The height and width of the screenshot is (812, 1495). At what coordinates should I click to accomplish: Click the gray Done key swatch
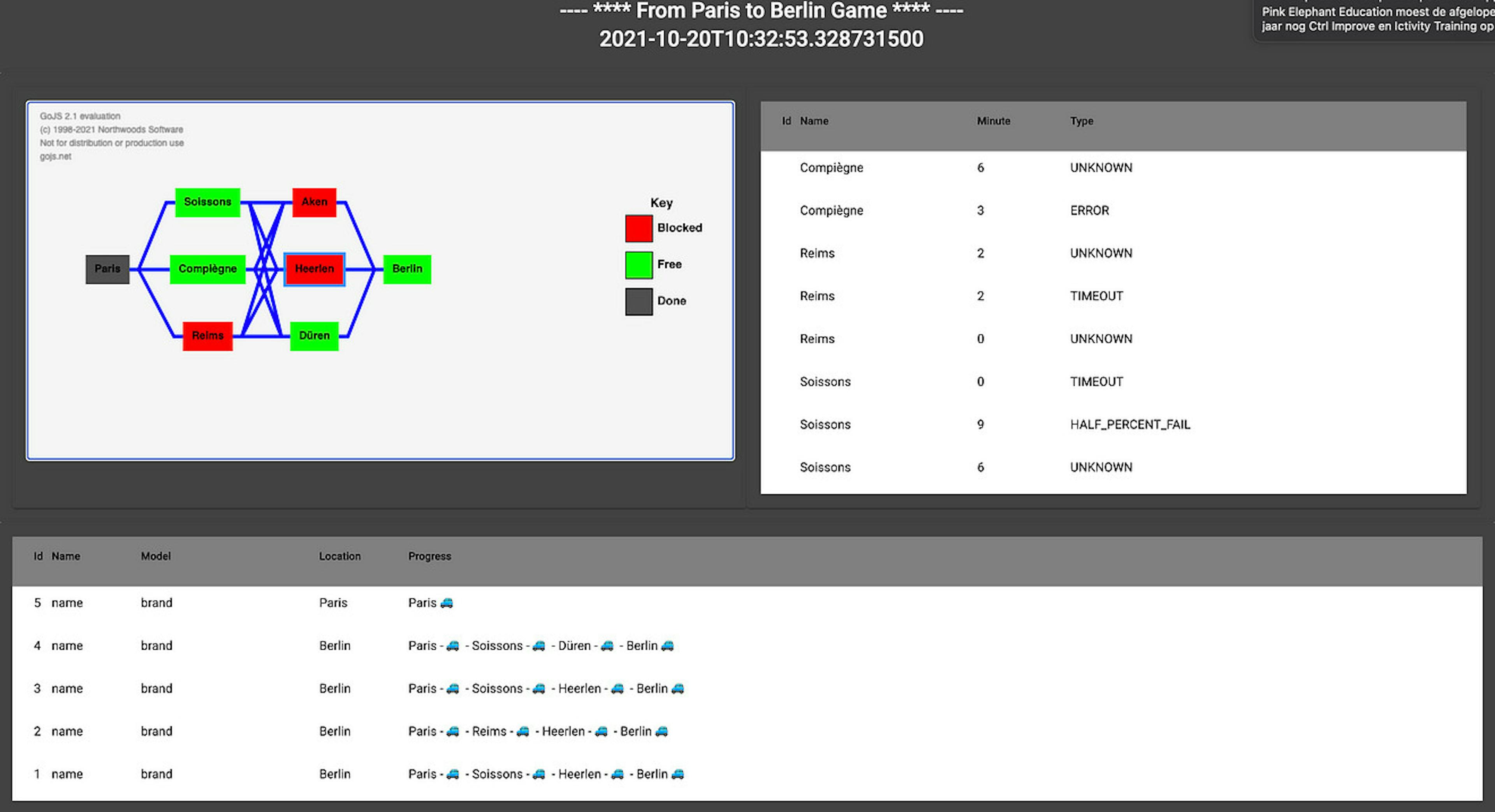pyautogui.click(x=638, y=301)
